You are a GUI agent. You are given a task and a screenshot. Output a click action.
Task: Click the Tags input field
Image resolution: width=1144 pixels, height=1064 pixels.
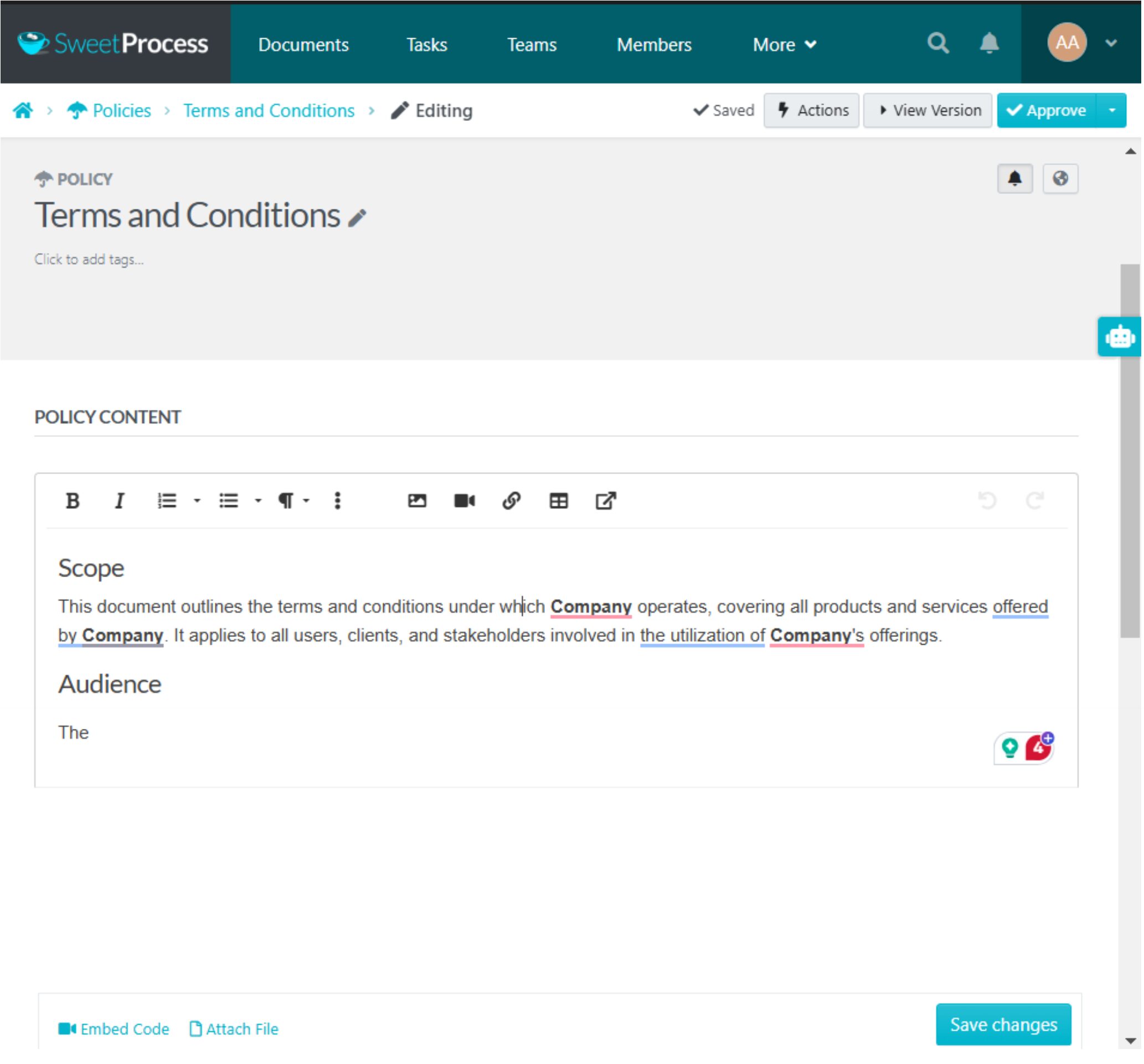tap(87, 259)
